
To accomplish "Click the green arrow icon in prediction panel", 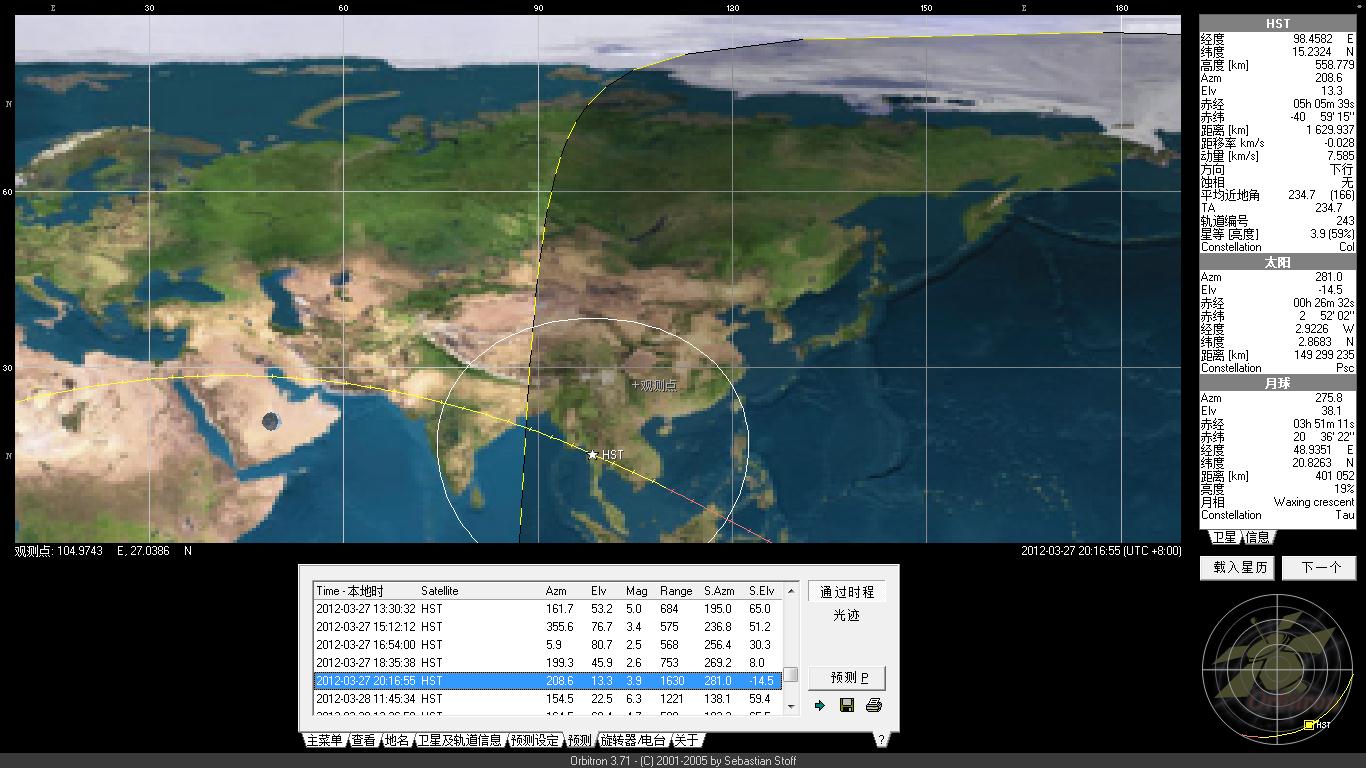I will point(820,706).
